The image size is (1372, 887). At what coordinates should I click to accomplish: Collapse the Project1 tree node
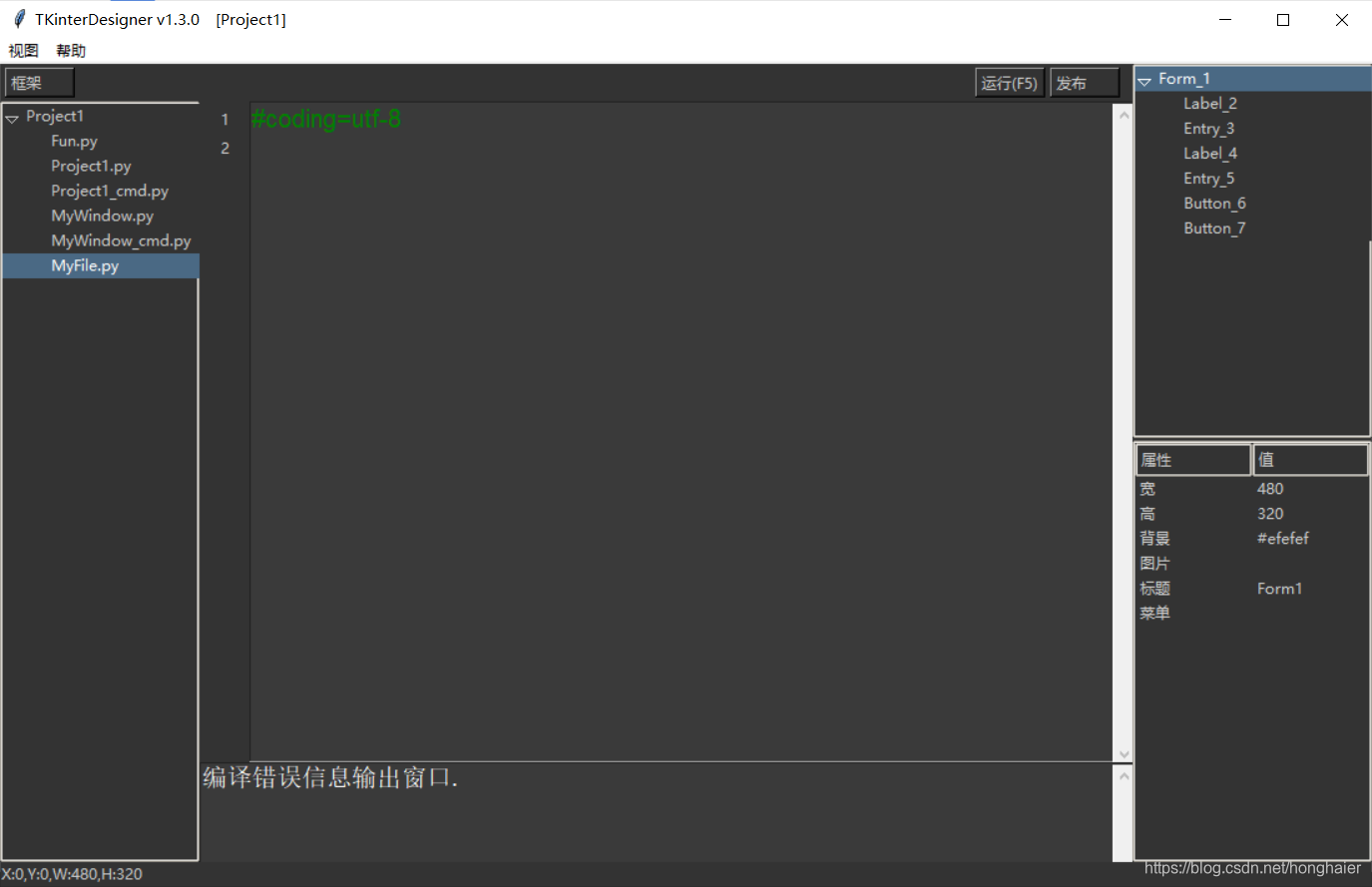point(12,118)
